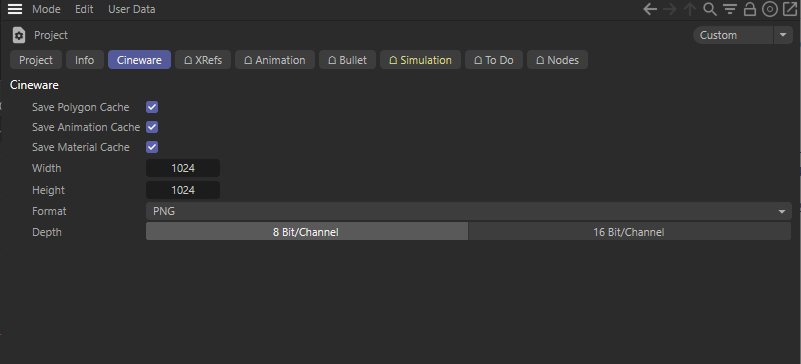Select the Cineware tab
The height and width of the screenshot is (364, 801).
tap(139, 60)
